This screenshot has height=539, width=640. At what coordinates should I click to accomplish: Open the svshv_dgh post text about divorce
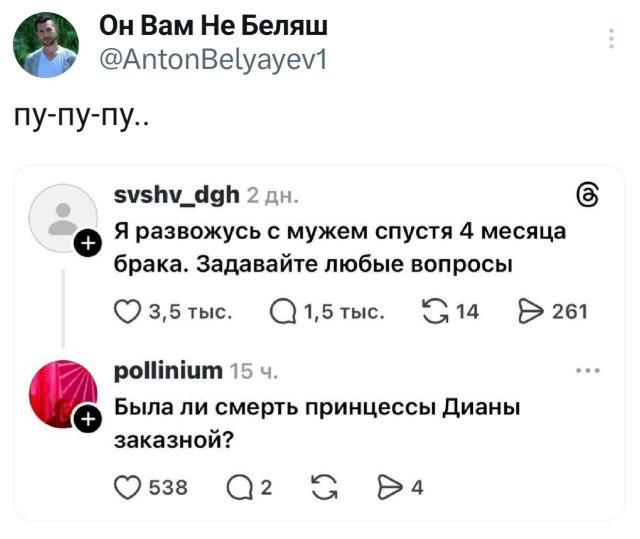(340, 248)
